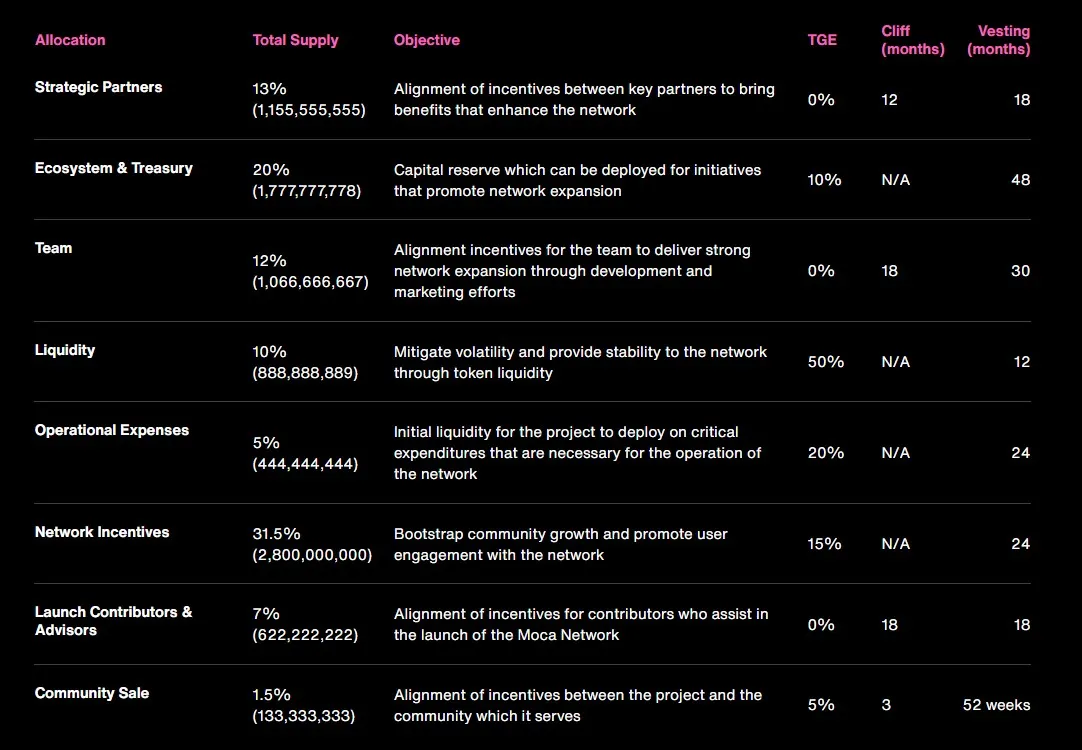
Task: Select the 50% TGE value for Liquidity
Action: 825,362
